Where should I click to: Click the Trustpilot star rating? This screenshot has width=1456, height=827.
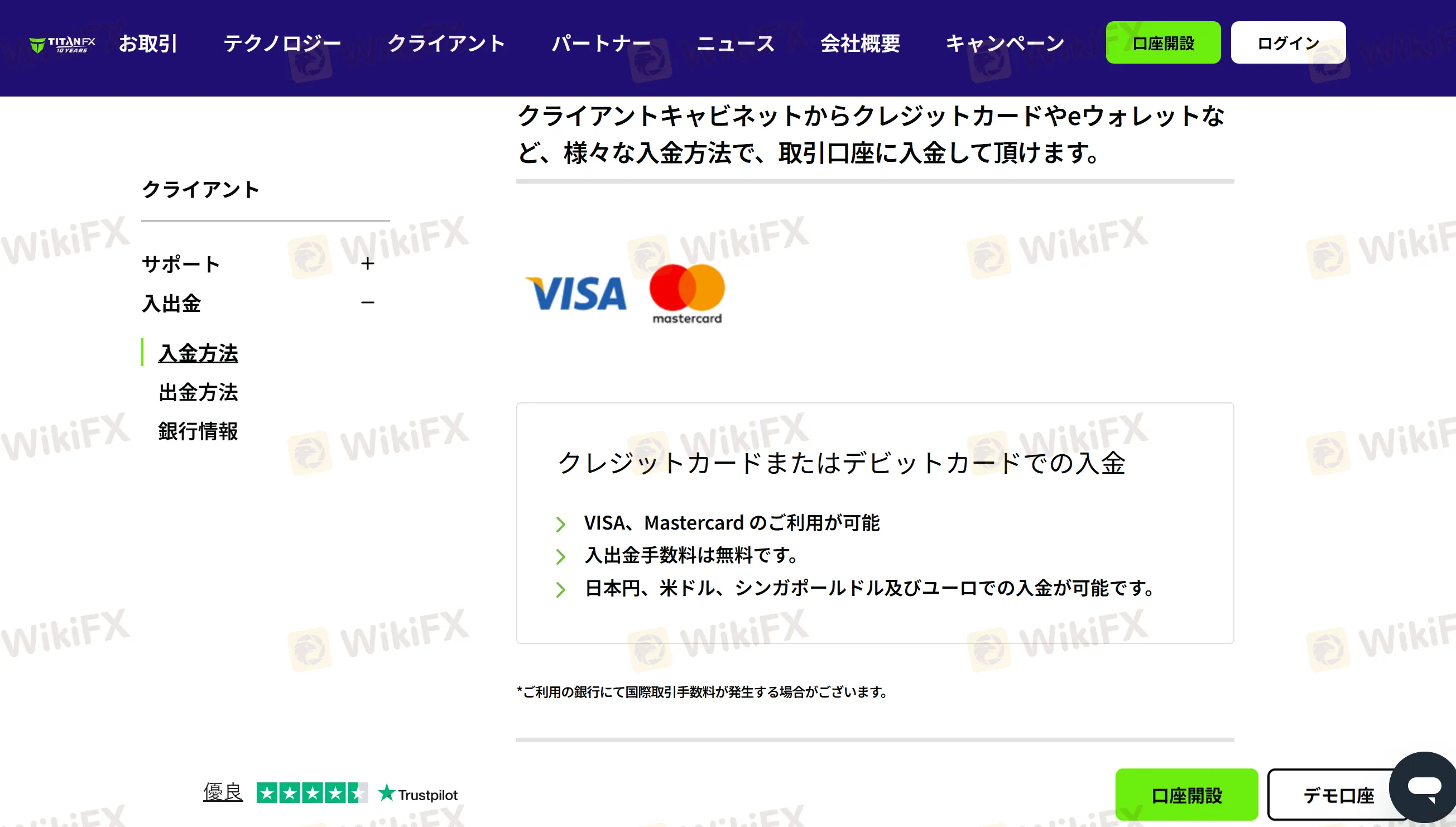[312, 793]
